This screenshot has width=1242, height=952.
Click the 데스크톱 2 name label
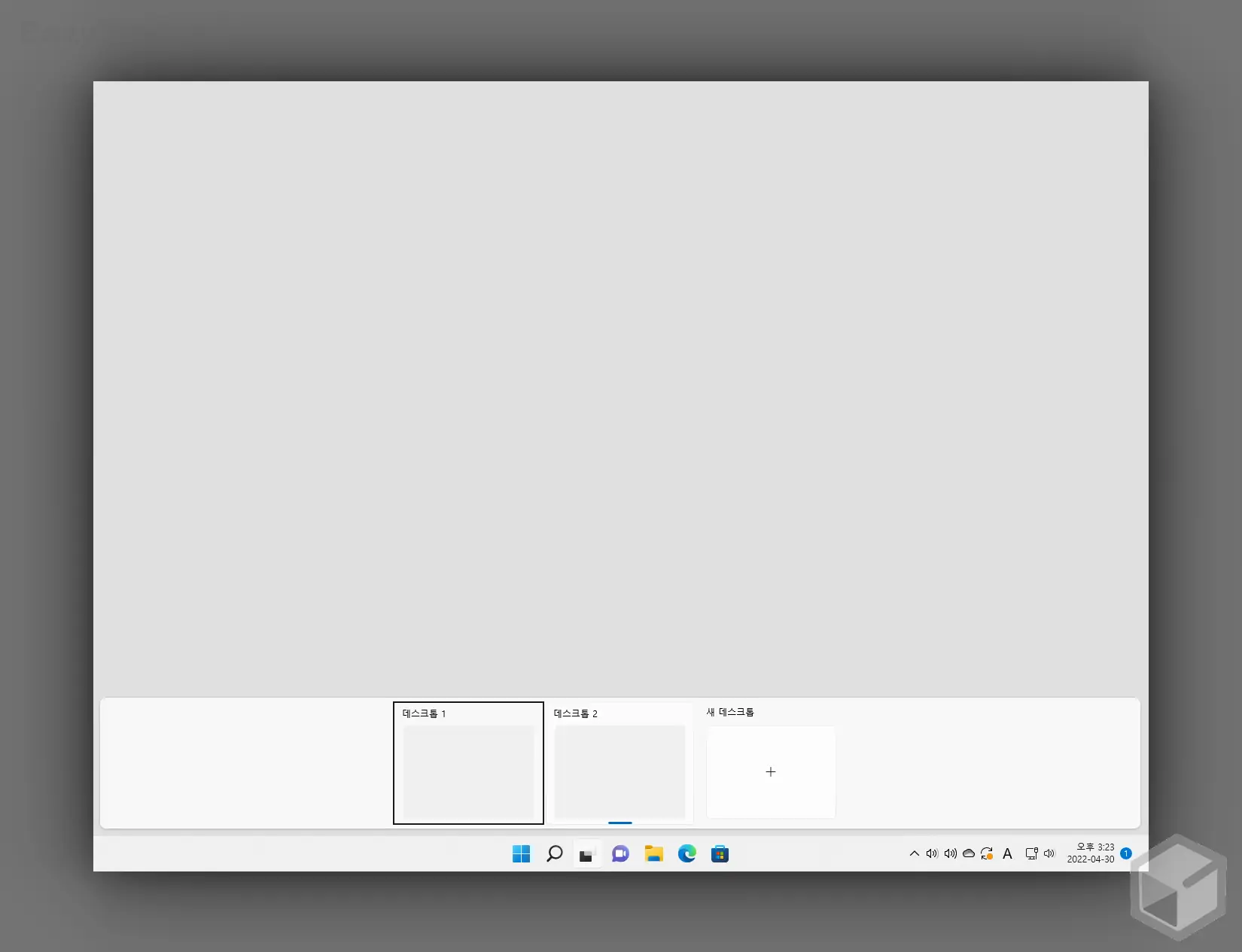(x=575, y=713)
